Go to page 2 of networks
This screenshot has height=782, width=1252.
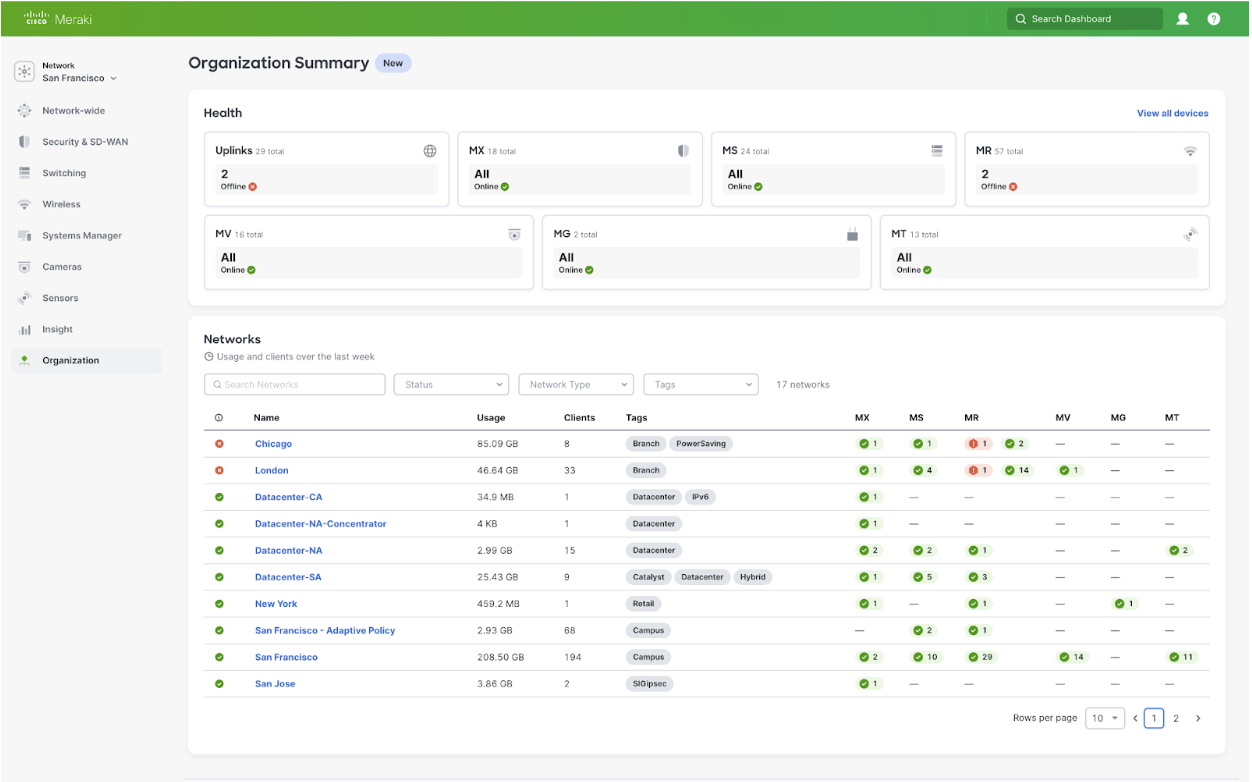coord(1176,718)
